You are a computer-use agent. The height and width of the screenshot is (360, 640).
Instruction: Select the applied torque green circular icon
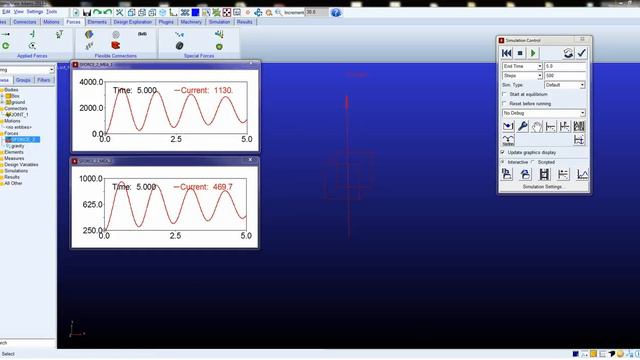click(6, 46)
